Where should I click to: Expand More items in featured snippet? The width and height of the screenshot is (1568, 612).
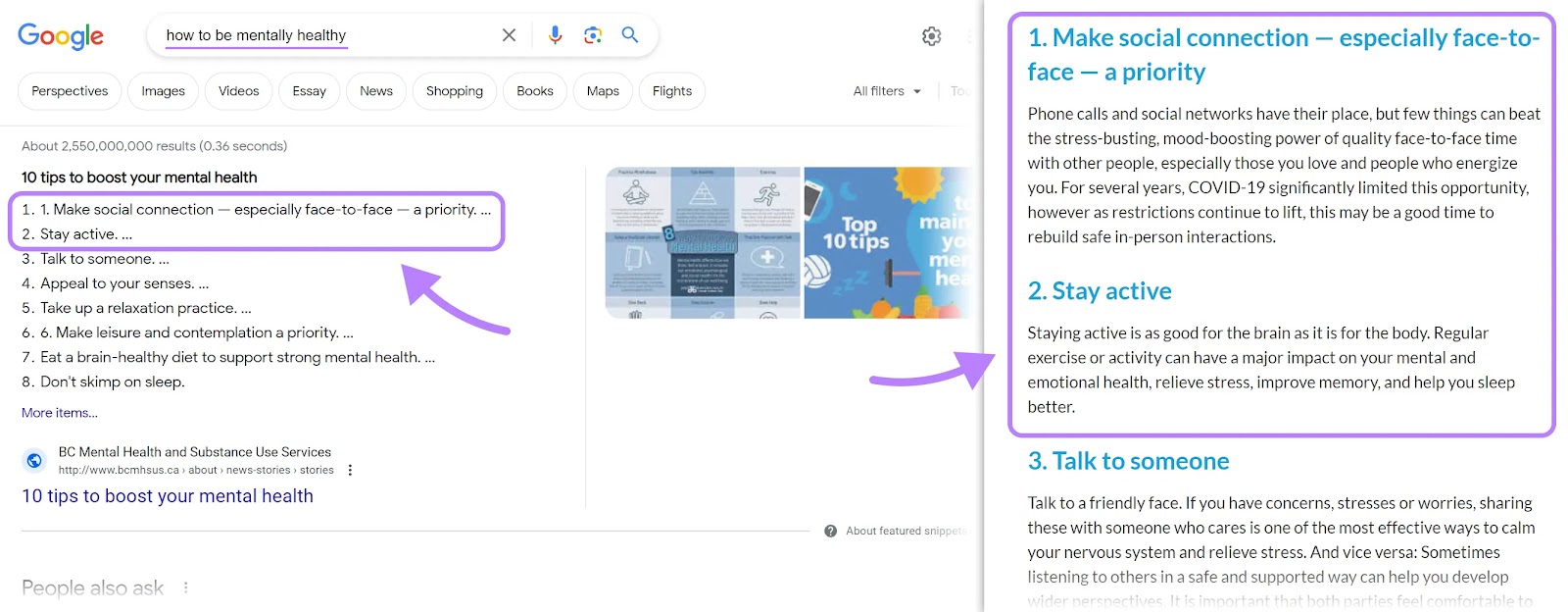coord(60,413)
